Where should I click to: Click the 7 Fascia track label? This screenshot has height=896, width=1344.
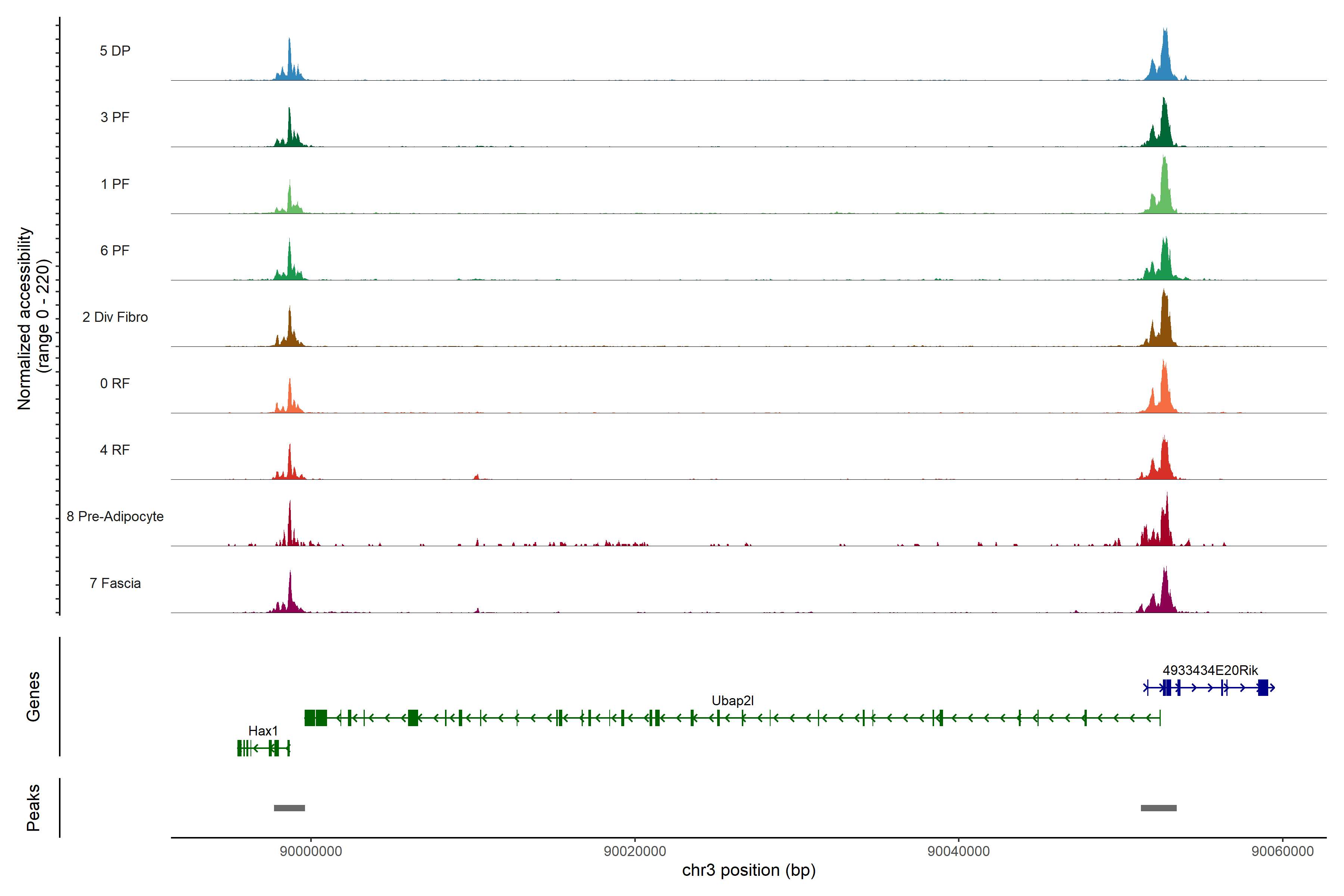[x=115, y=583]
